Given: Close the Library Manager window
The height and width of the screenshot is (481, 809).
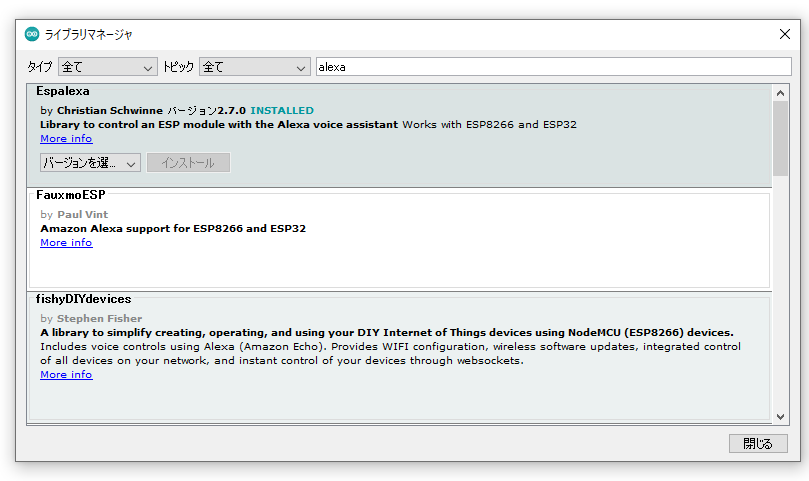Looking at the screenshot, I should pyautogui.click(x=784, y=34).
